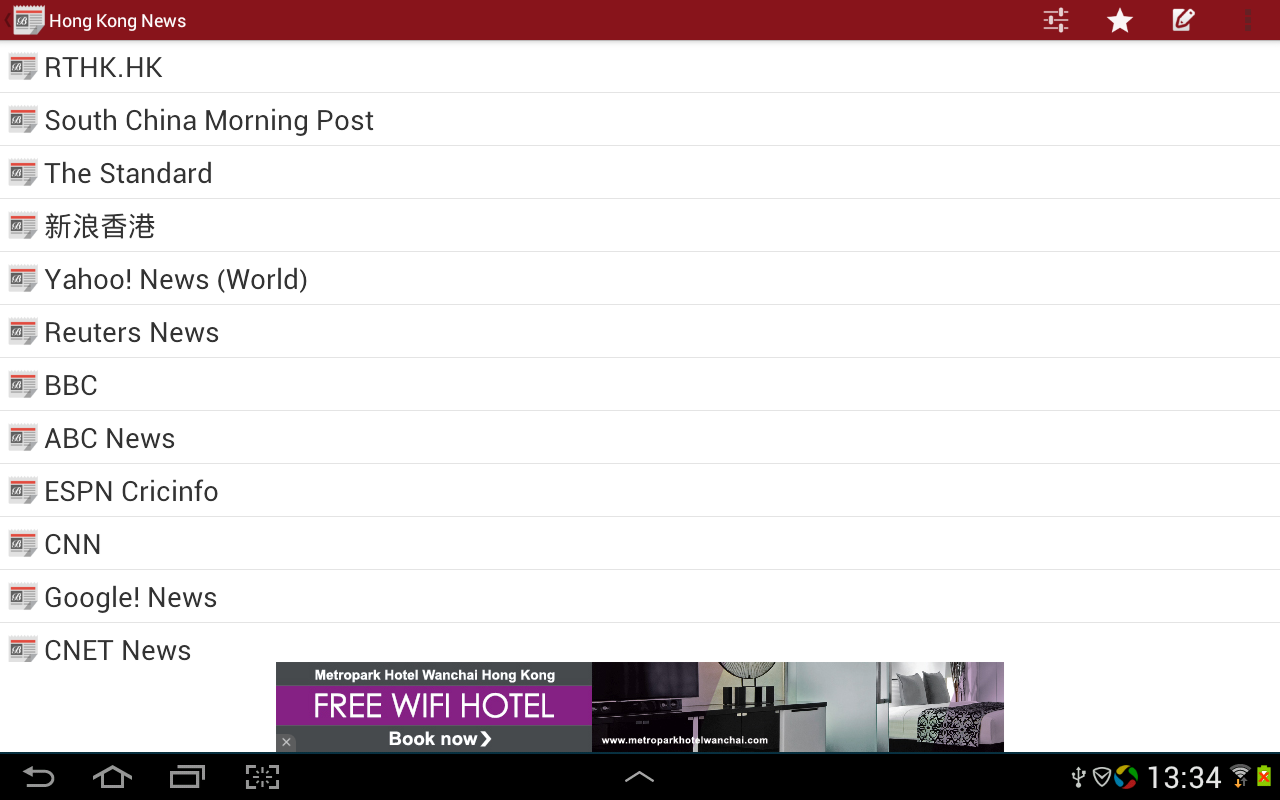Go back with Android back button

tap(39, 777)
